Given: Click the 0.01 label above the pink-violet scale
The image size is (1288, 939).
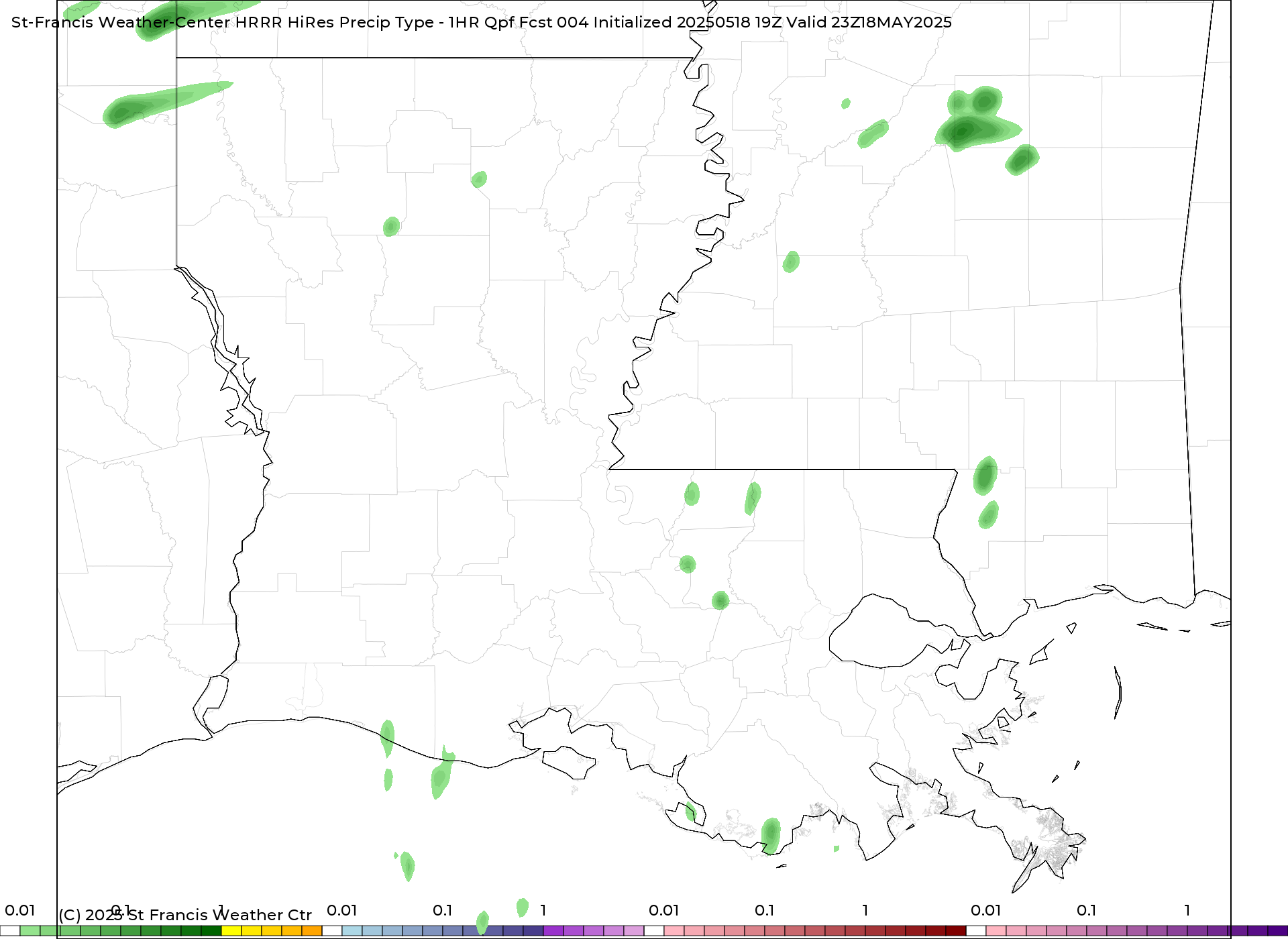Looking at the screenshot, I should [985, 910].
